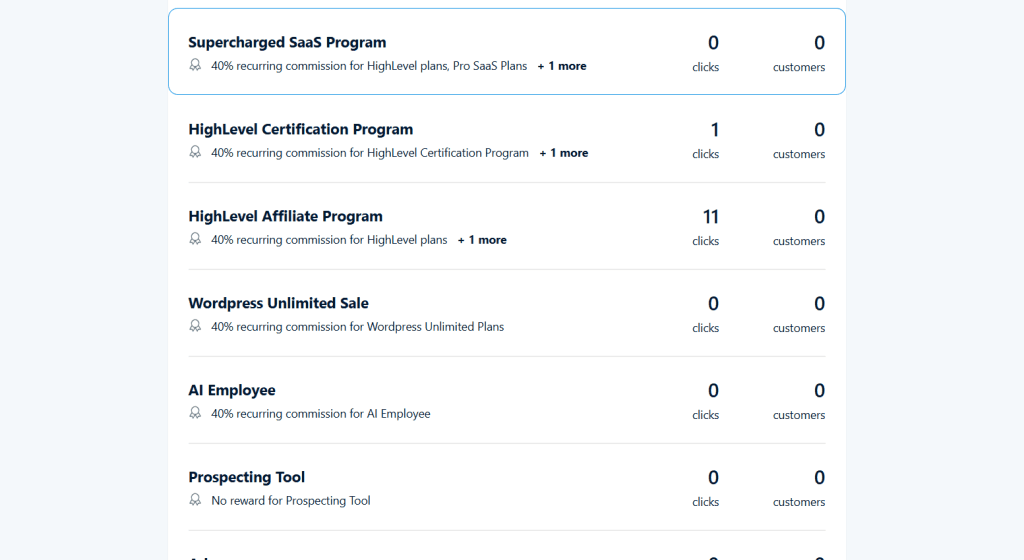The width and height of the screenshot is (1024, 560).
Task: Open the Prospecting Tool program title
Action: click(x=246, y=477)
